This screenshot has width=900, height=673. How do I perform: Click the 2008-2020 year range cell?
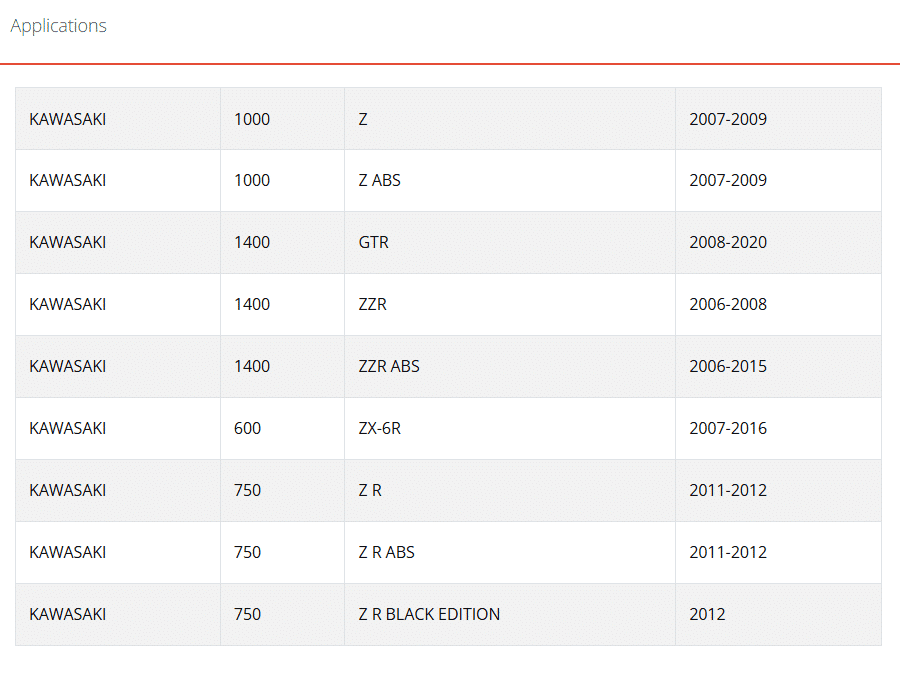[728, 242]
